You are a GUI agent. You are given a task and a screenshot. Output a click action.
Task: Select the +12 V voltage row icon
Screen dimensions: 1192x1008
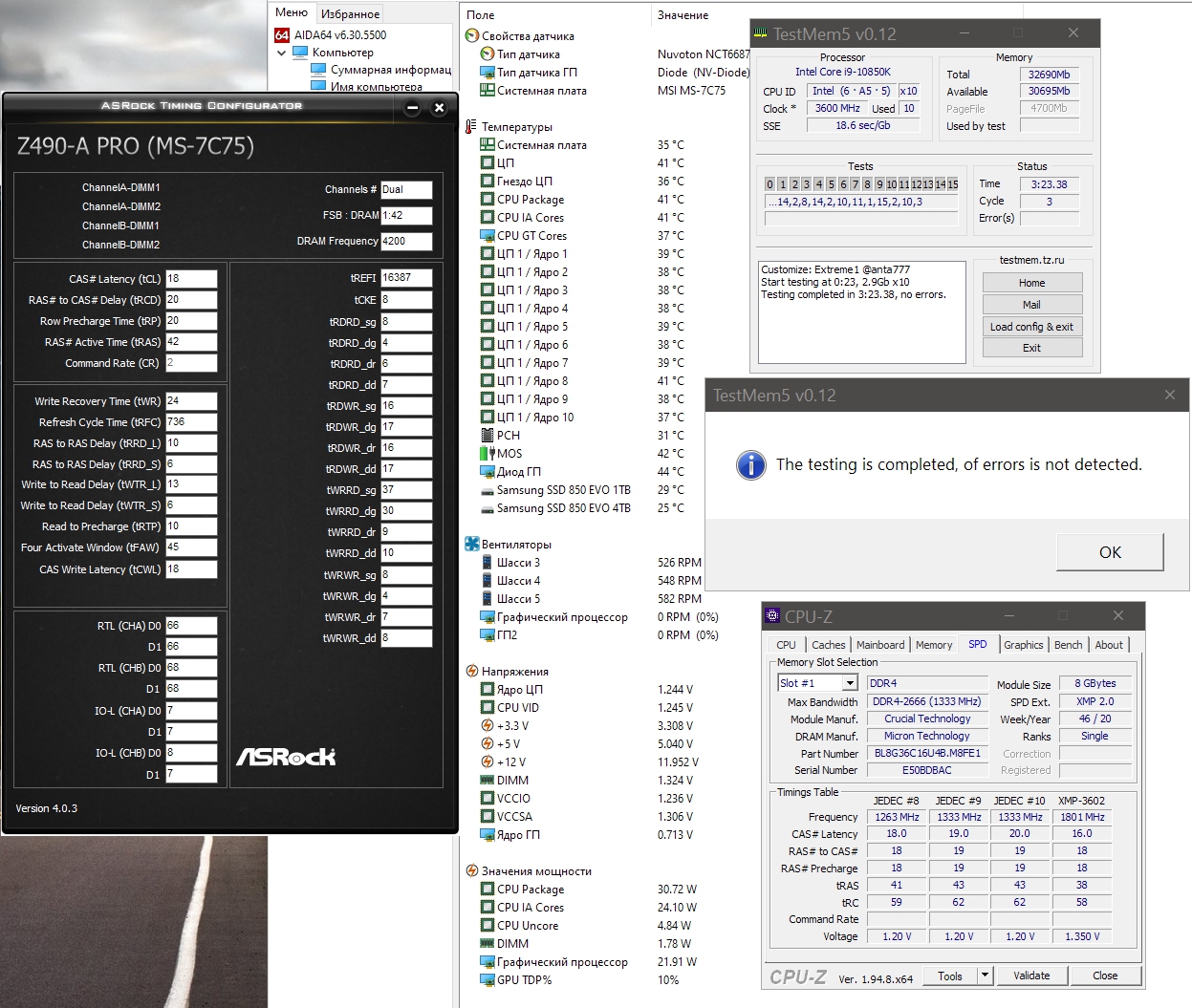[x=487, y=762]
